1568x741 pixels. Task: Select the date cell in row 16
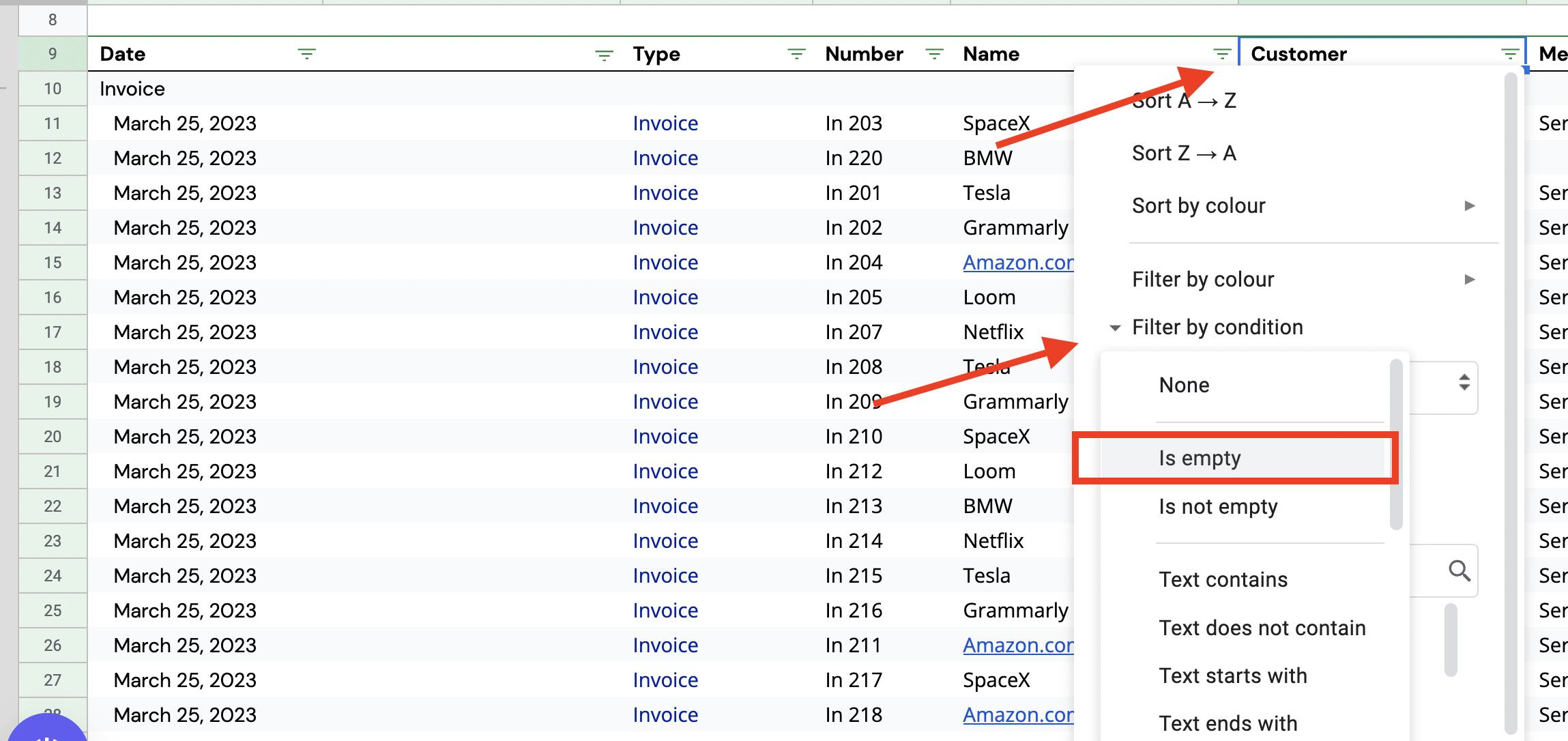coord(185,297)
